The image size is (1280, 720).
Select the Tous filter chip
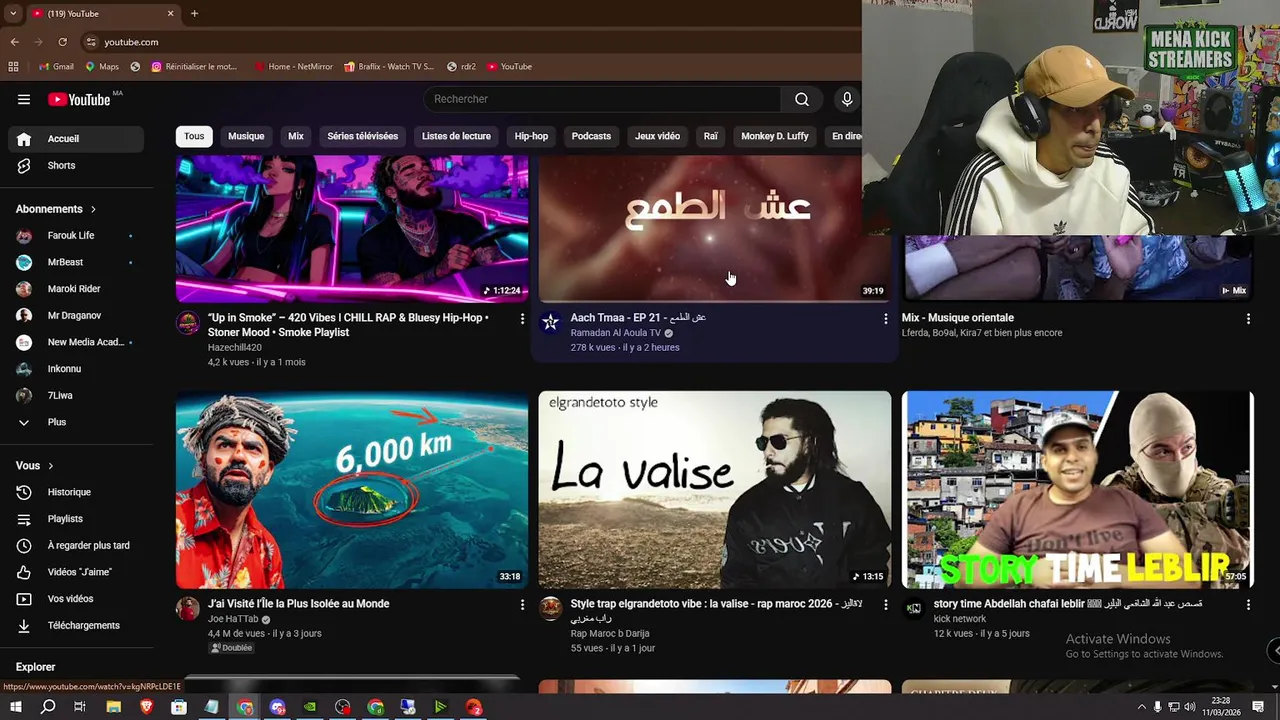194,136
